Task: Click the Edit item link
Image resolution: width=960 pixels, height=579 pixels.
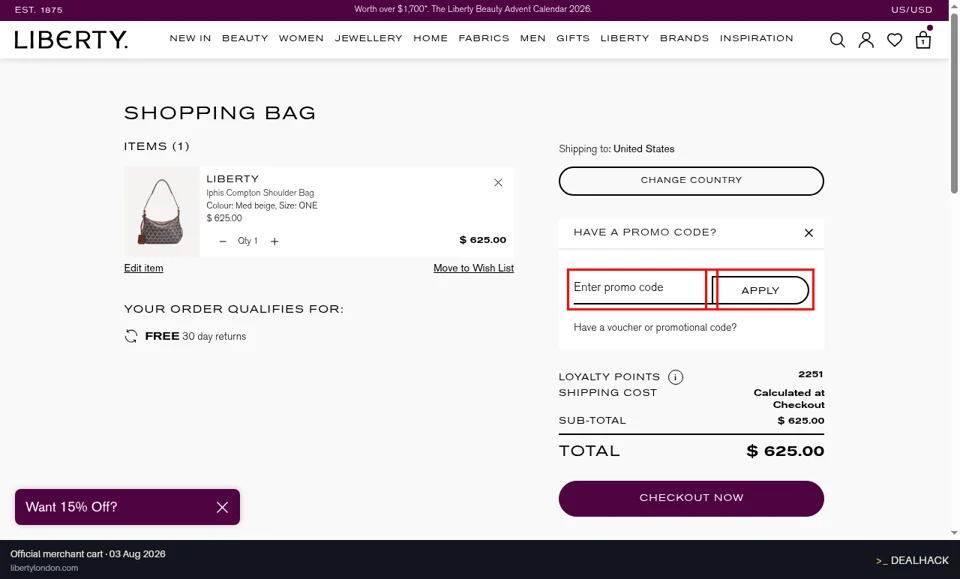Action: (144, 268)
